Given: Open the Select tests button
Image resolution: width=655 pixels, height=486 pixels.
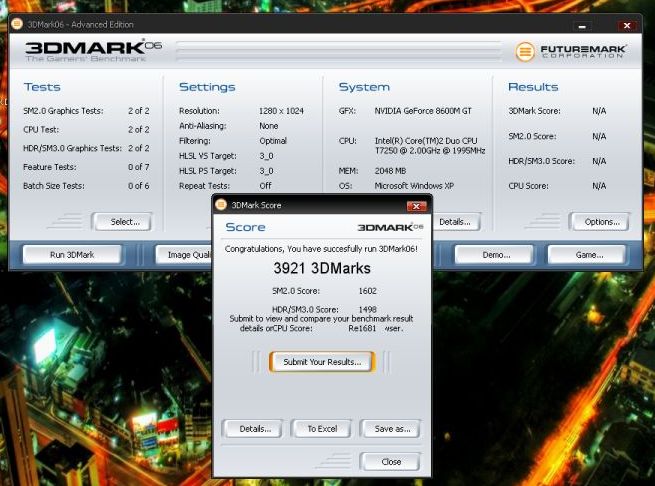Looking at the screenshot, I should 122,222.
